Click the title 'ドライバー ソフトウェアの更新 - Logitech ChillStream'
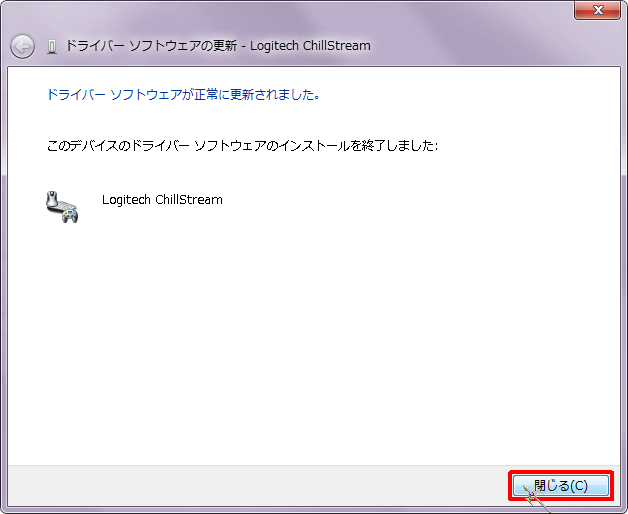Screen dimensions: 628x514 (x=218, y=46)
